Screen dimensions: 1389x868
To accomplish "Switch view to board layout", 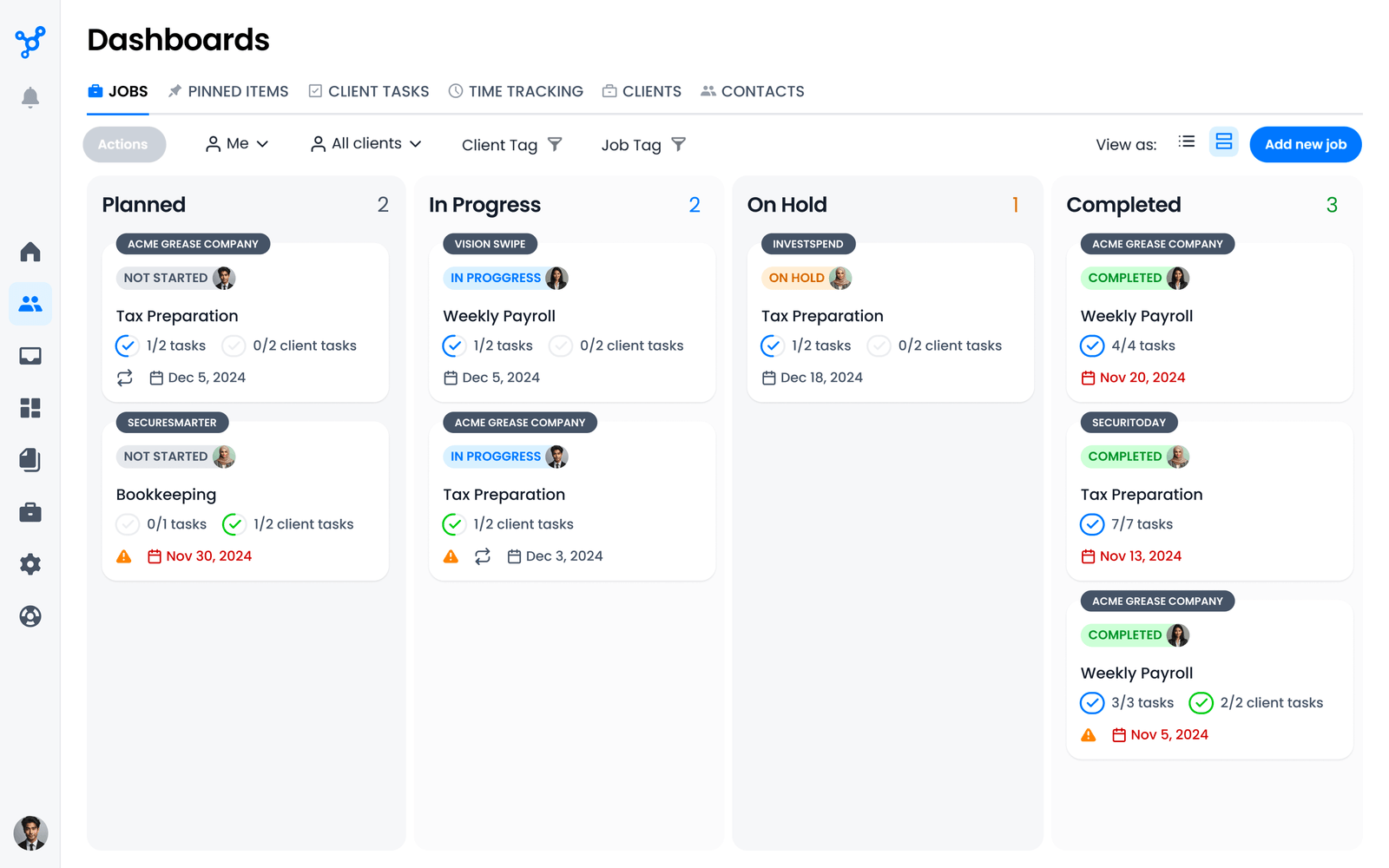I will pyautogui.click(x=1224, y=142).
